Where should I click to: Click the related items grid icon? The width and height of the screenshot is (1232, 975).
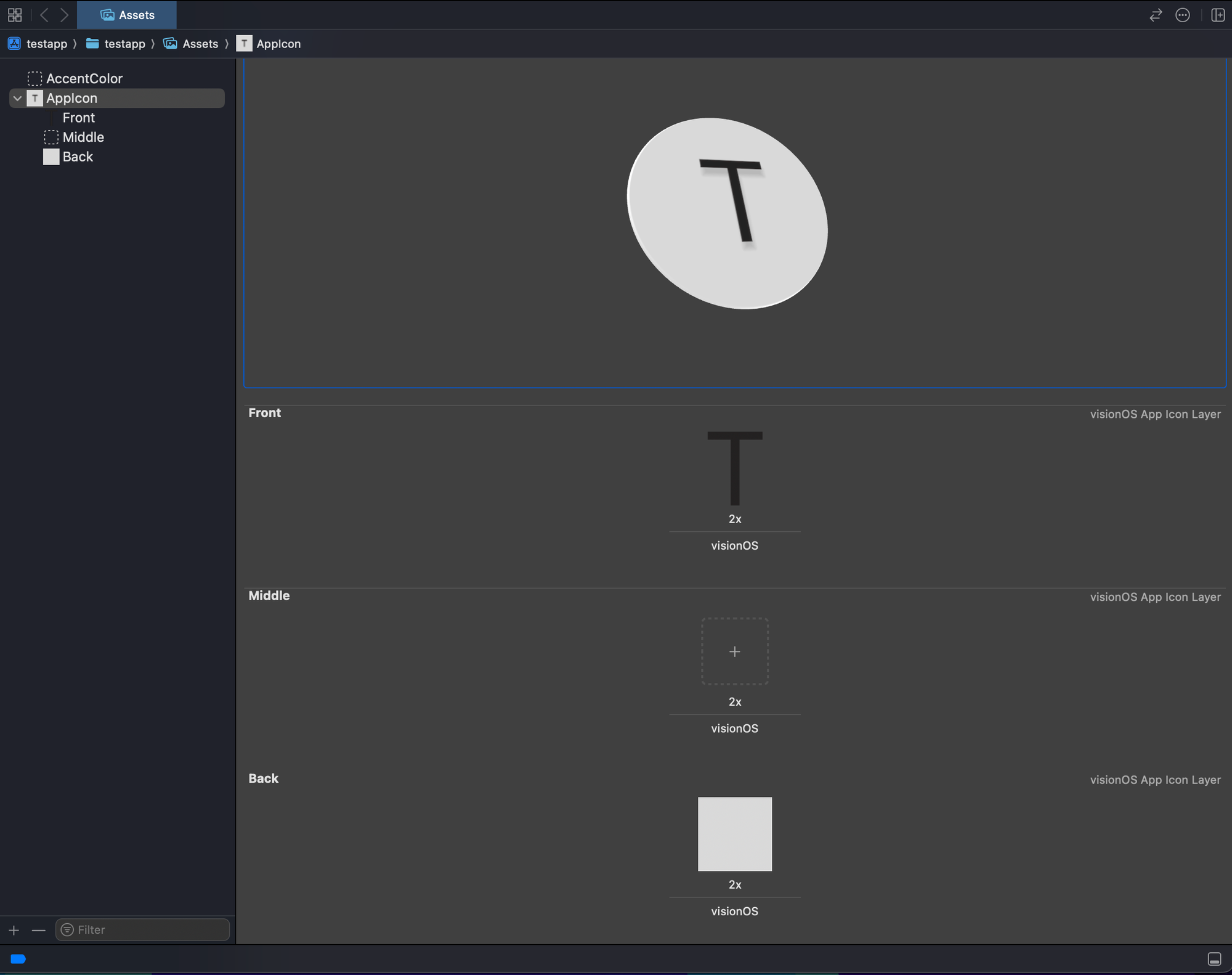(x=15, y=15)
